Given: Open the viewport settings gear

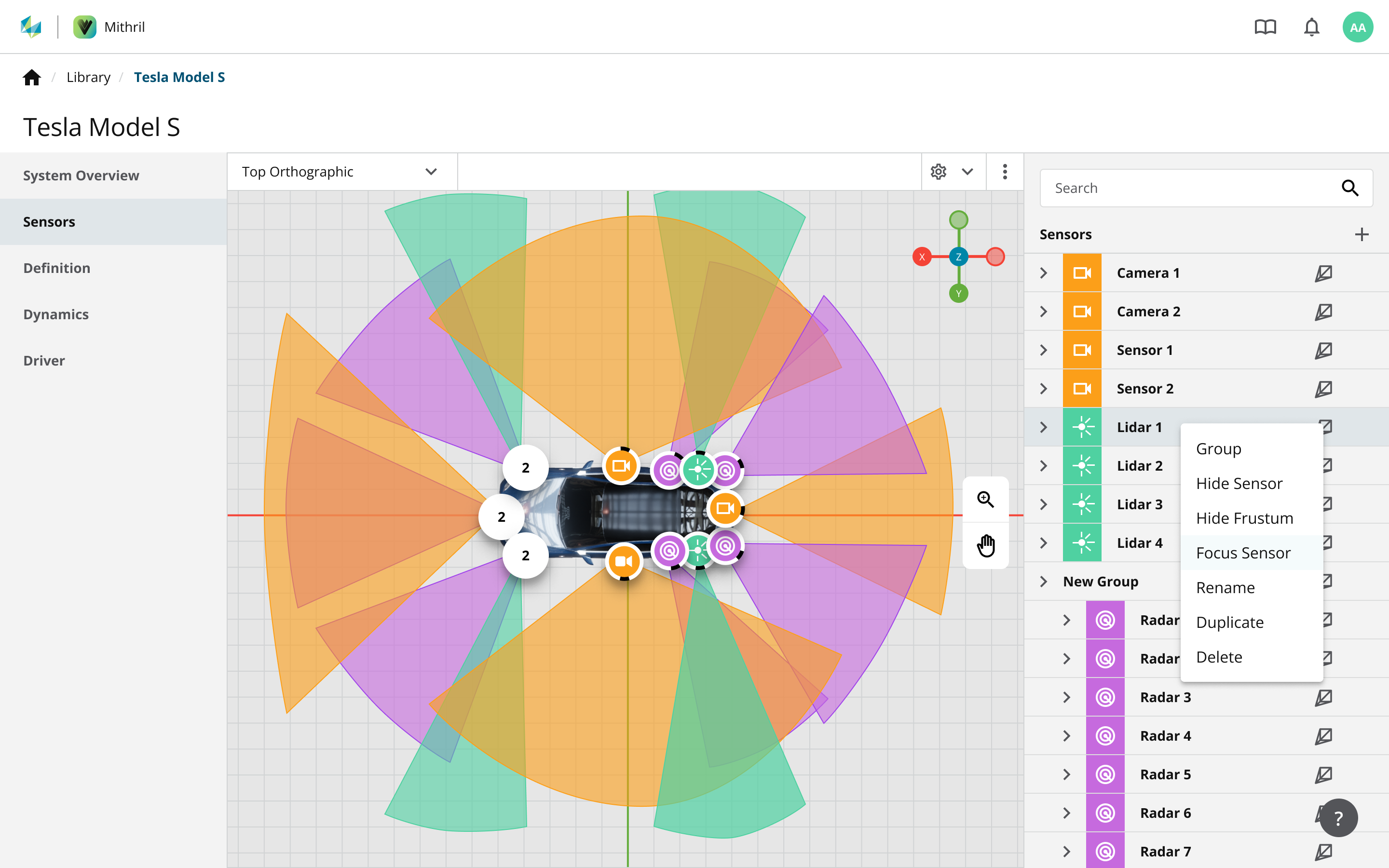Looking at the screenshot, I should (939, 172).
